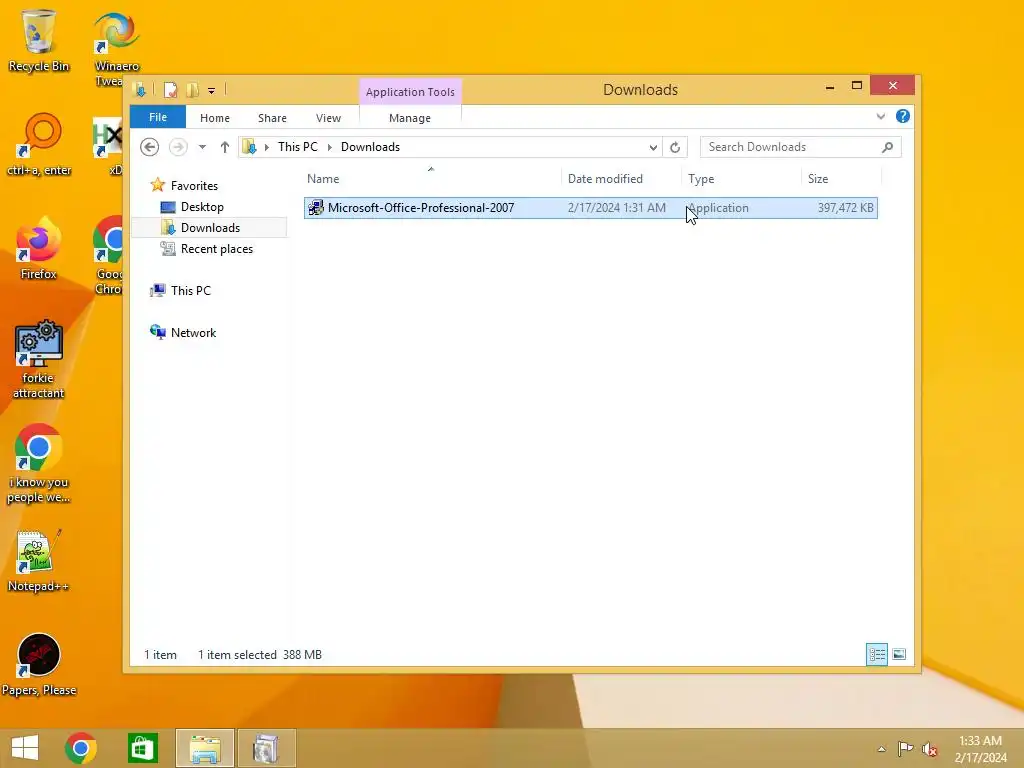Expand the ribbon with the chevron
This screenshot has height=768, width=1024.
pyautogui.click(x=881, y=117)
